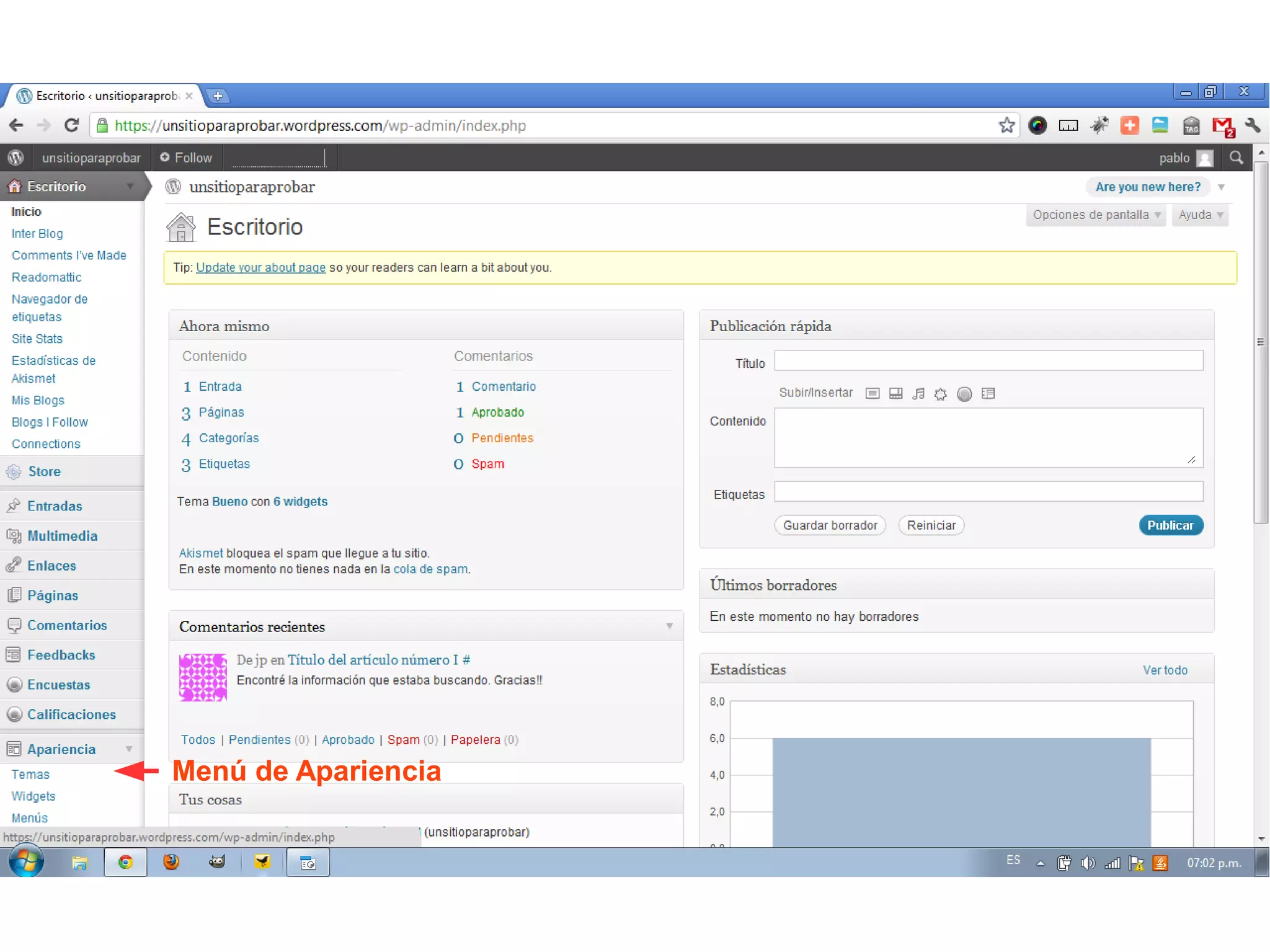Collapse the Apariencia menu arrow
This screenshot has width=1270, height=952.
tap(129, 749)
